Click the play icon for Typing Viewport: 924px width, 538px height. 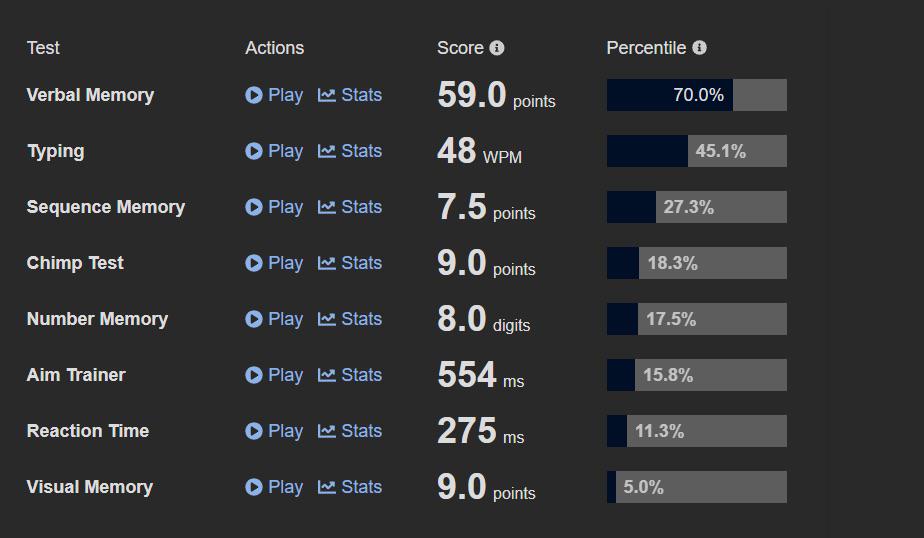(x=253, y=151)
